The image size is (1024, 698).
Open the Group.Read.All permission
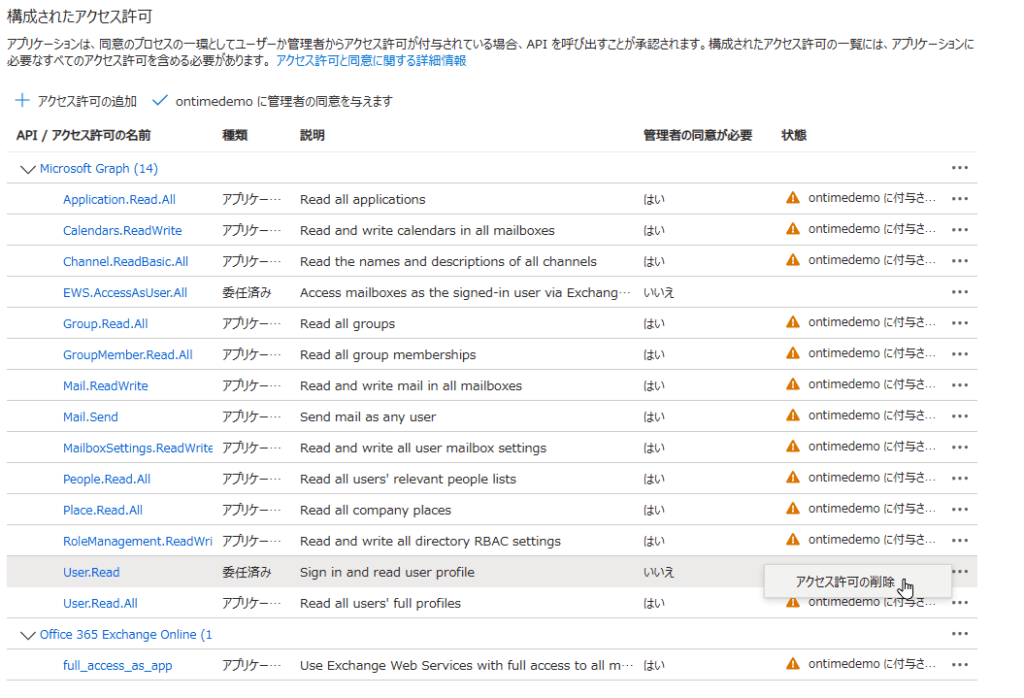[105, 324]
